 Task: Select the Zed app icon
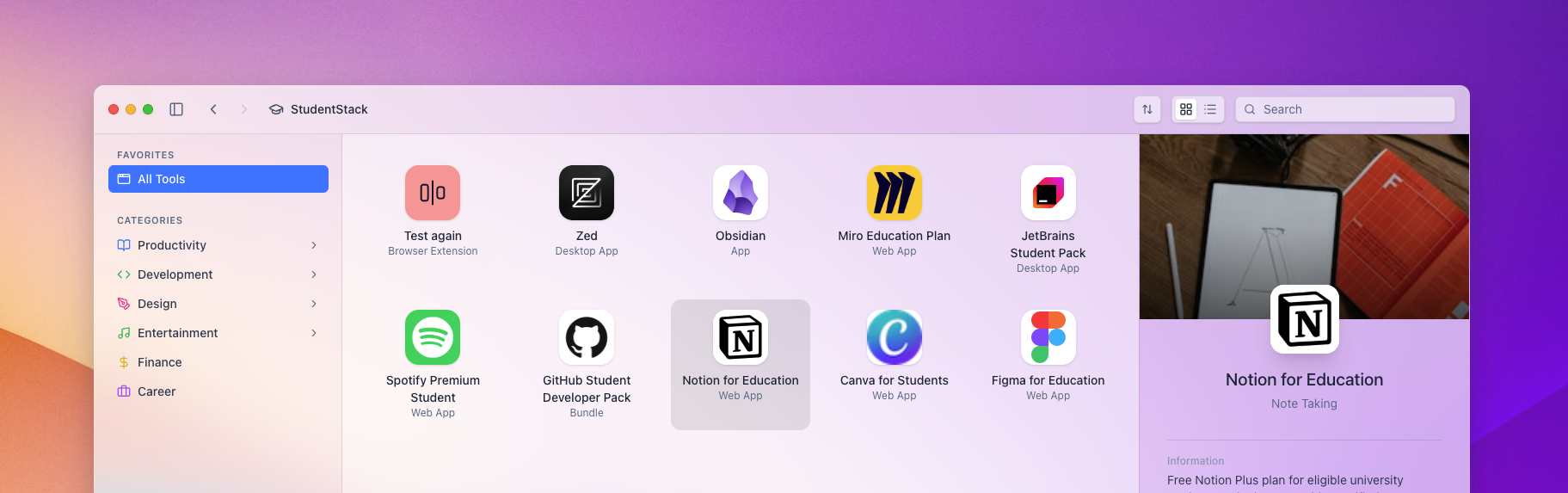coord(587,193)
